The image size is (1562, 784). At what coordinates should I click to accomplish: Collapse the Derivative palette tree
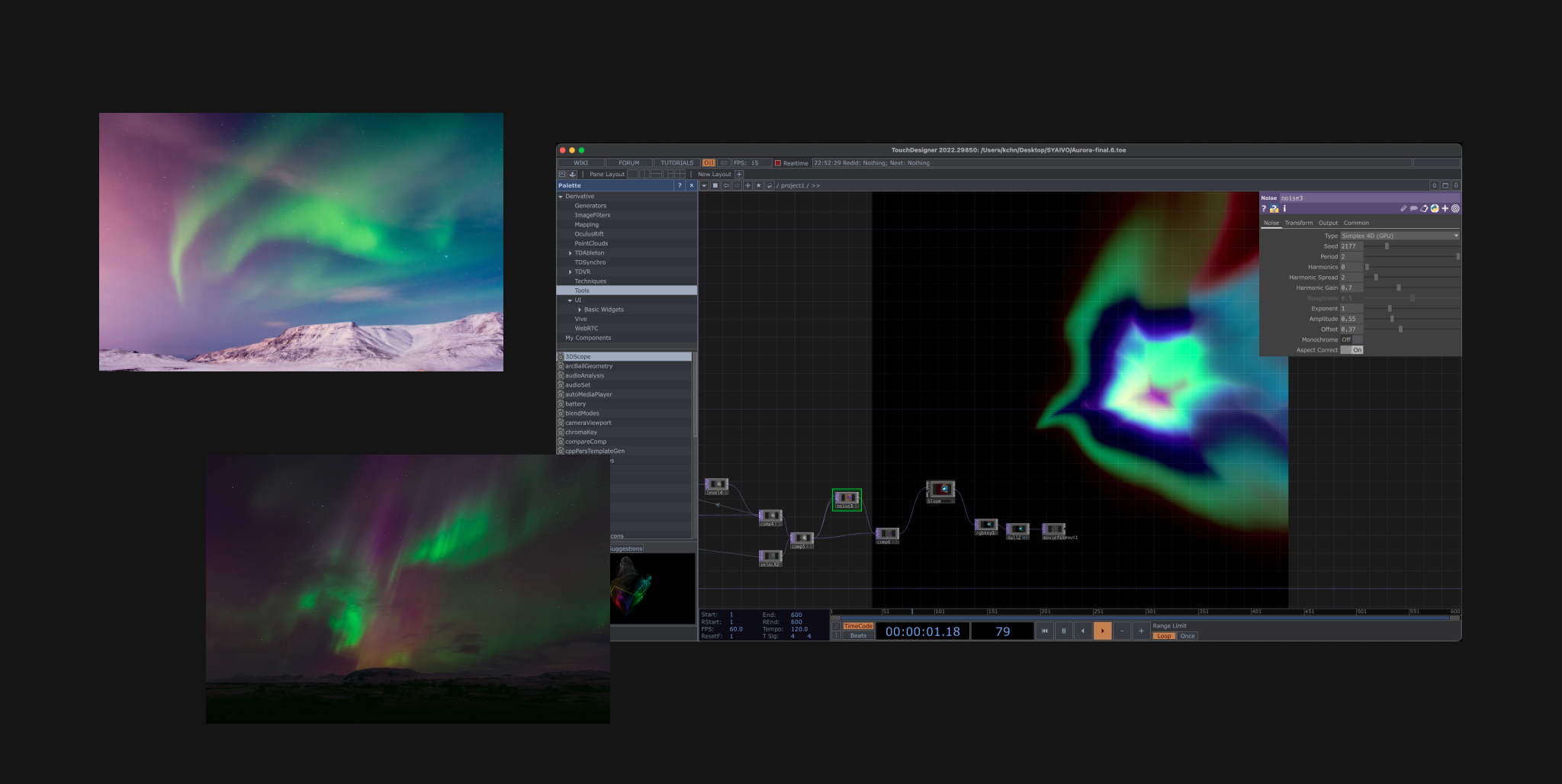tap(561, 197)
